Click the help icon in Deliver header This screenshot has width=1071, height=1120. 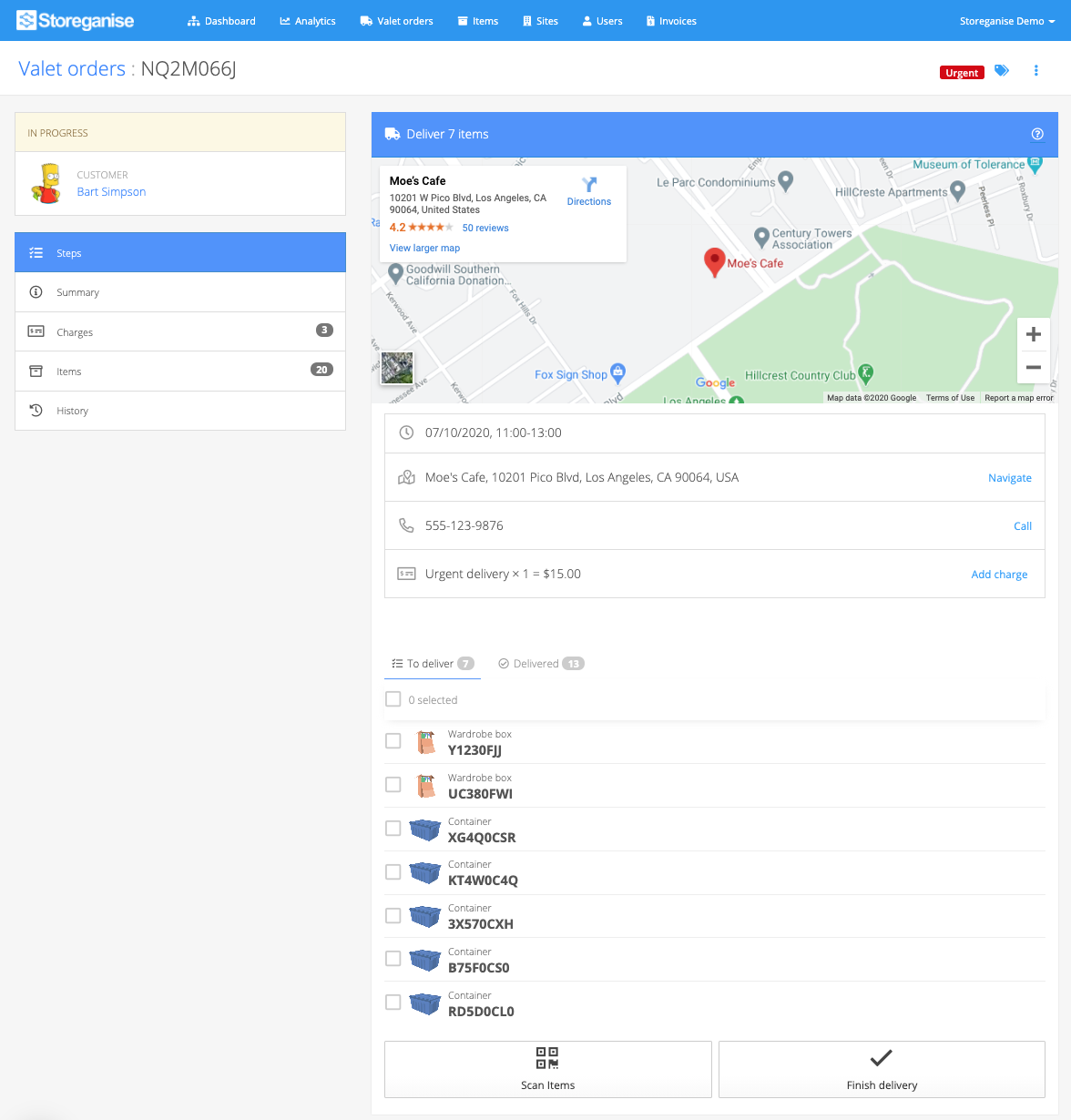[1037, 134]
